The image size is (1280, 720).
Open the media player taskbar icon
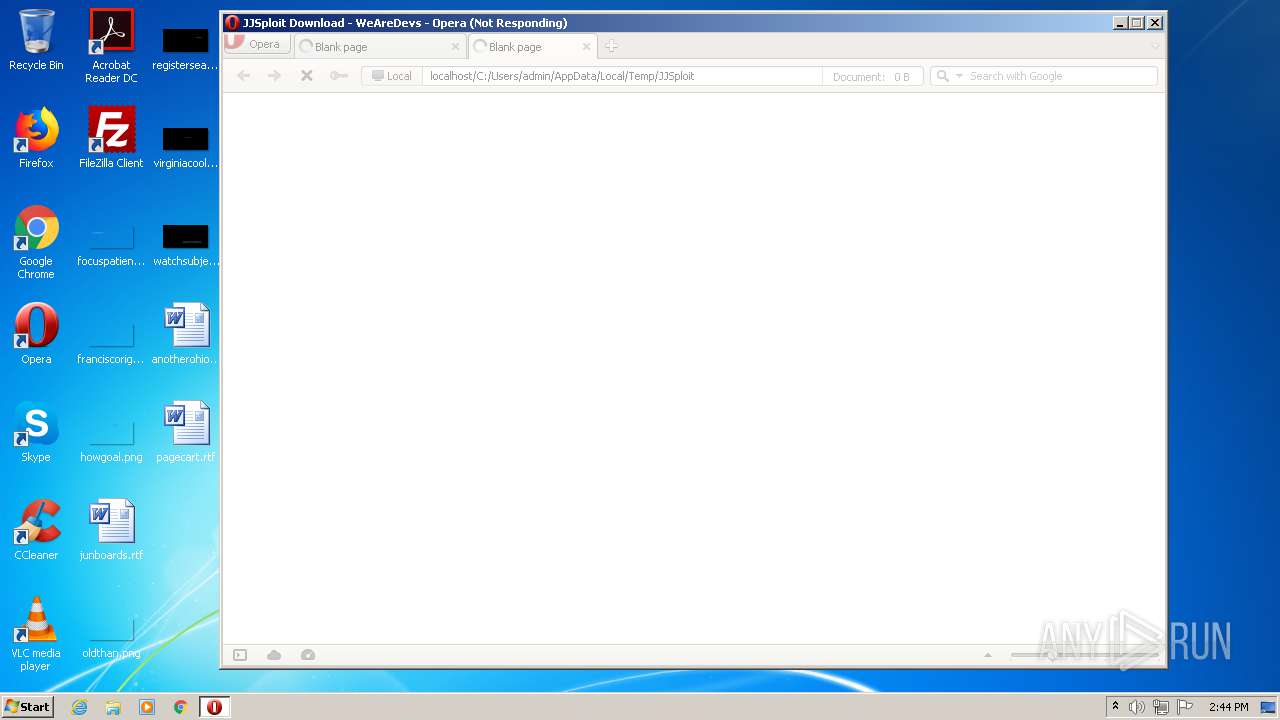point(147,707)
